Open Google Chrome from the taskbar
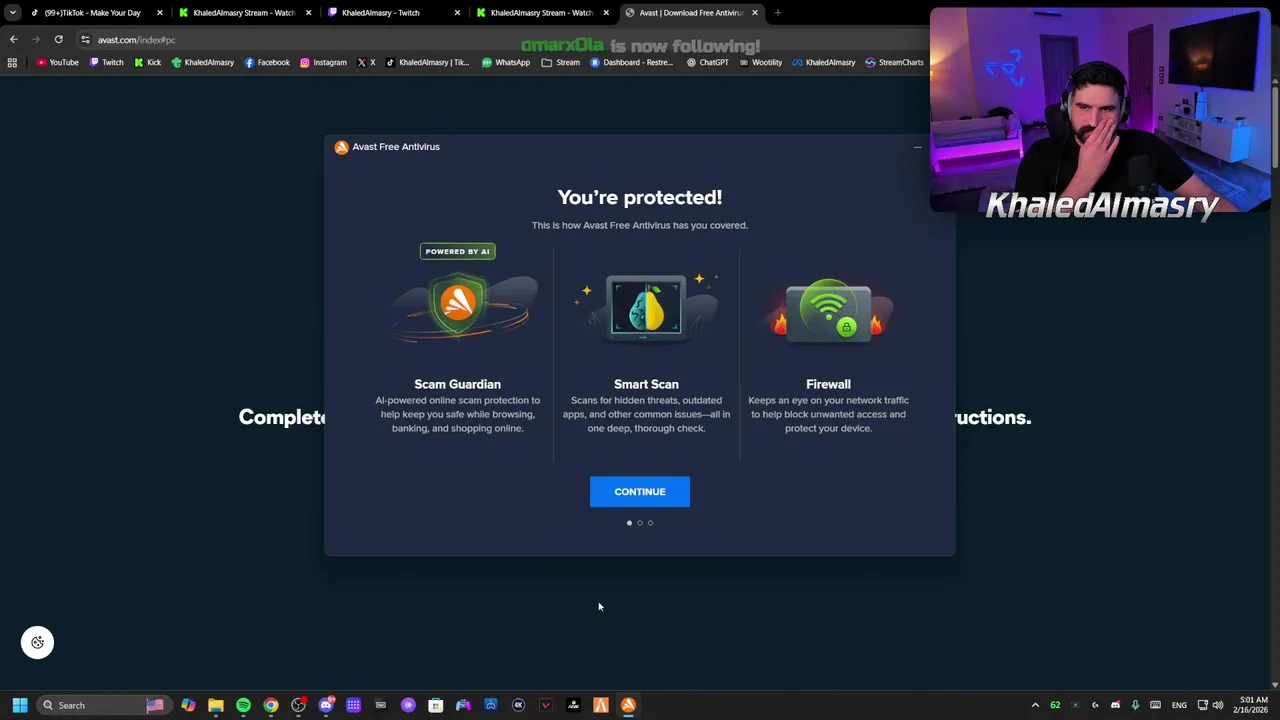This screenshot has width=1280, height=720. (271, 705)
